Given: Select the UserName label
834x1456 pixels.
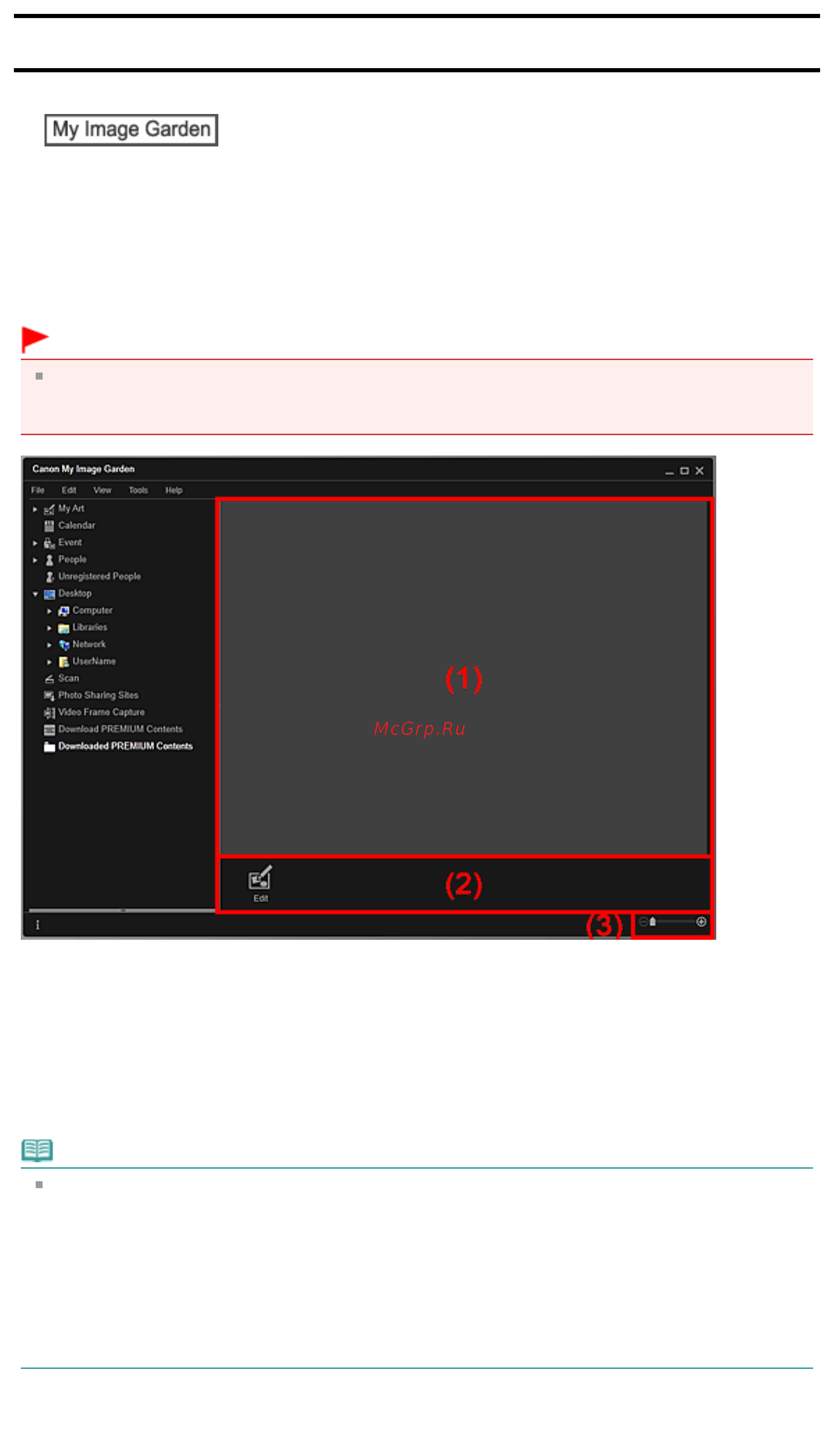Looking at the screenshot, I should 94,662.
